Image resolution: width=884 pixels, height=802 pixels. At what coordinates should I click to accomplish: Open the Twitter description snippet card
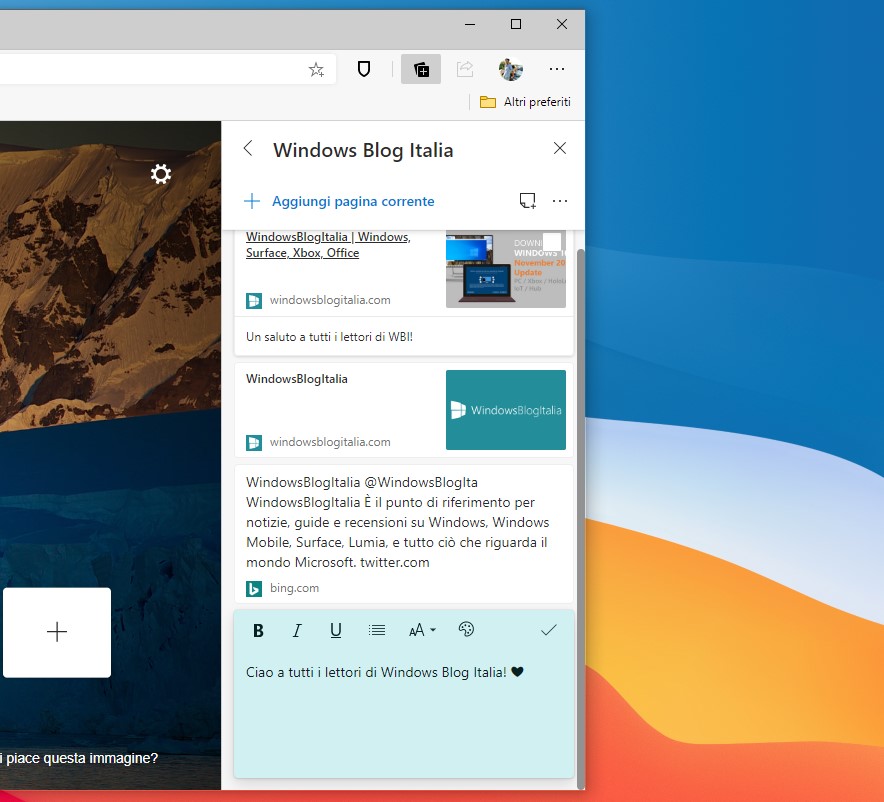click(404, 534)
